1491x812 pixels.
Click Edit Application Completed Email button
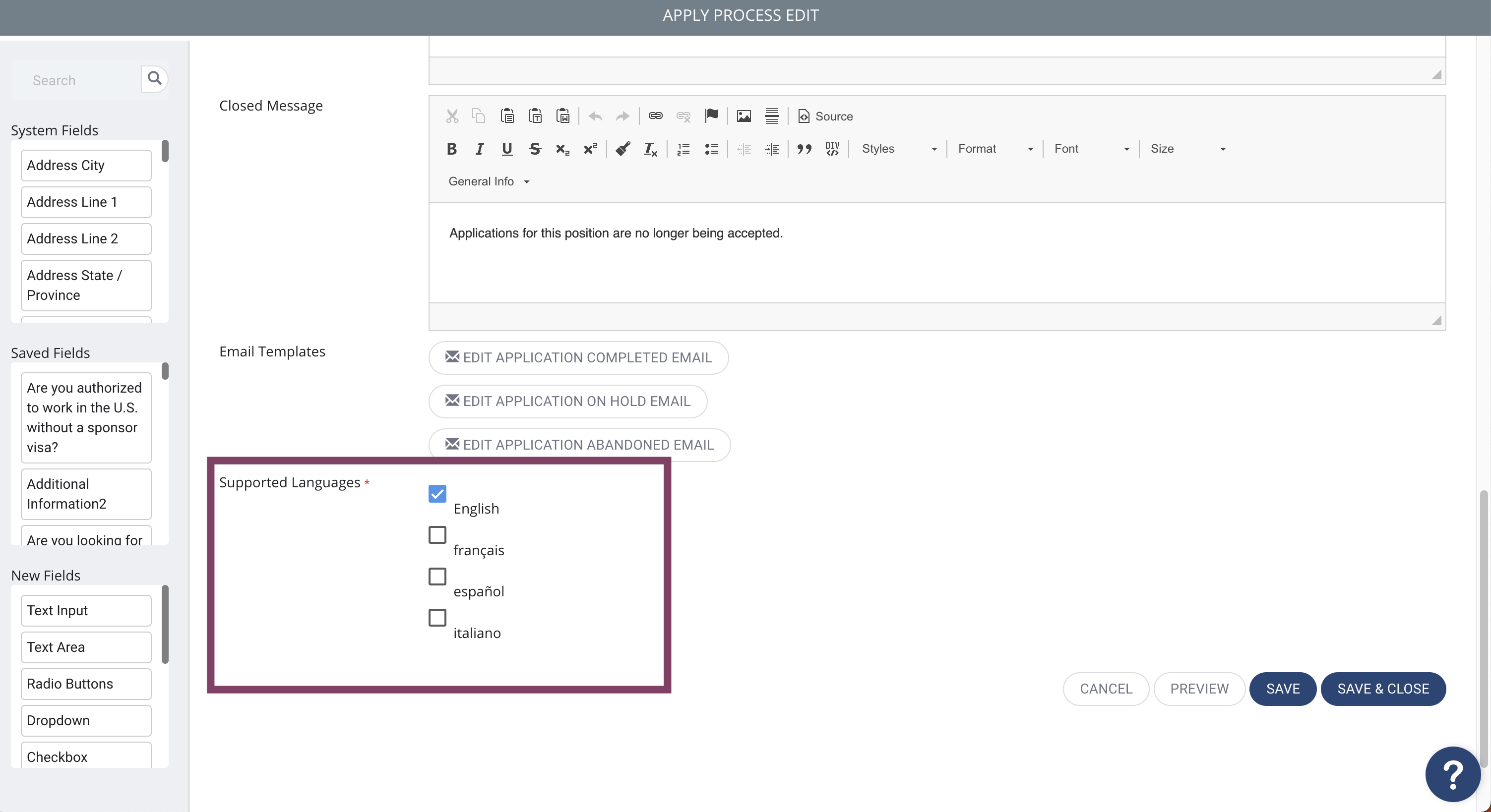coord(578,357)
